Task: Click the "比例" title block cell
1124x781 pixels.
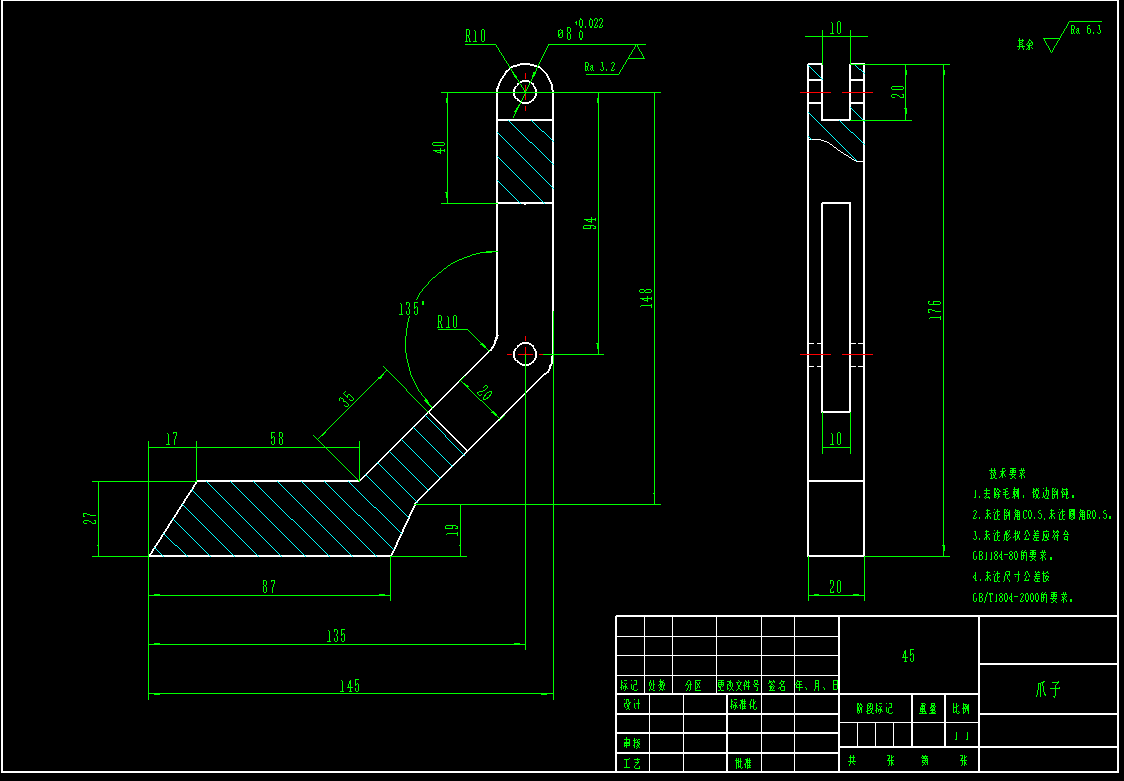Action: click(961, 709)
